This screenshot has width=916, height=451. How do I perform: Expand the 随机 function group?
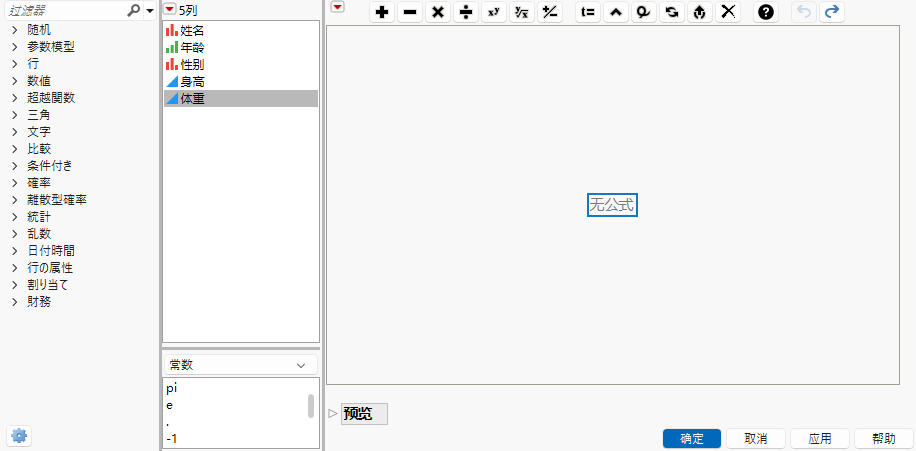15,30
